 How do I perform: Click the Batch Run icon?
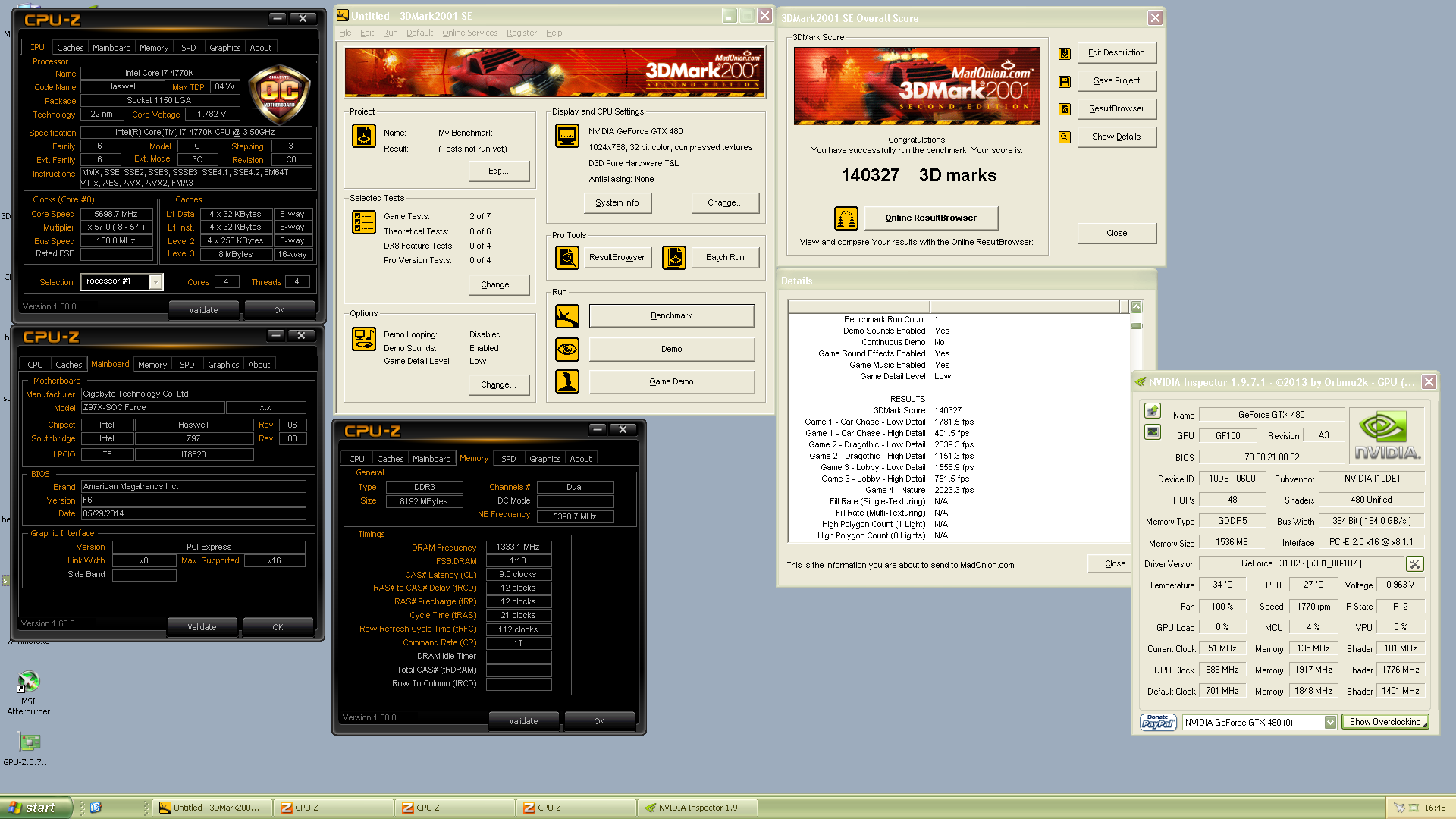(x=674, y=258)
